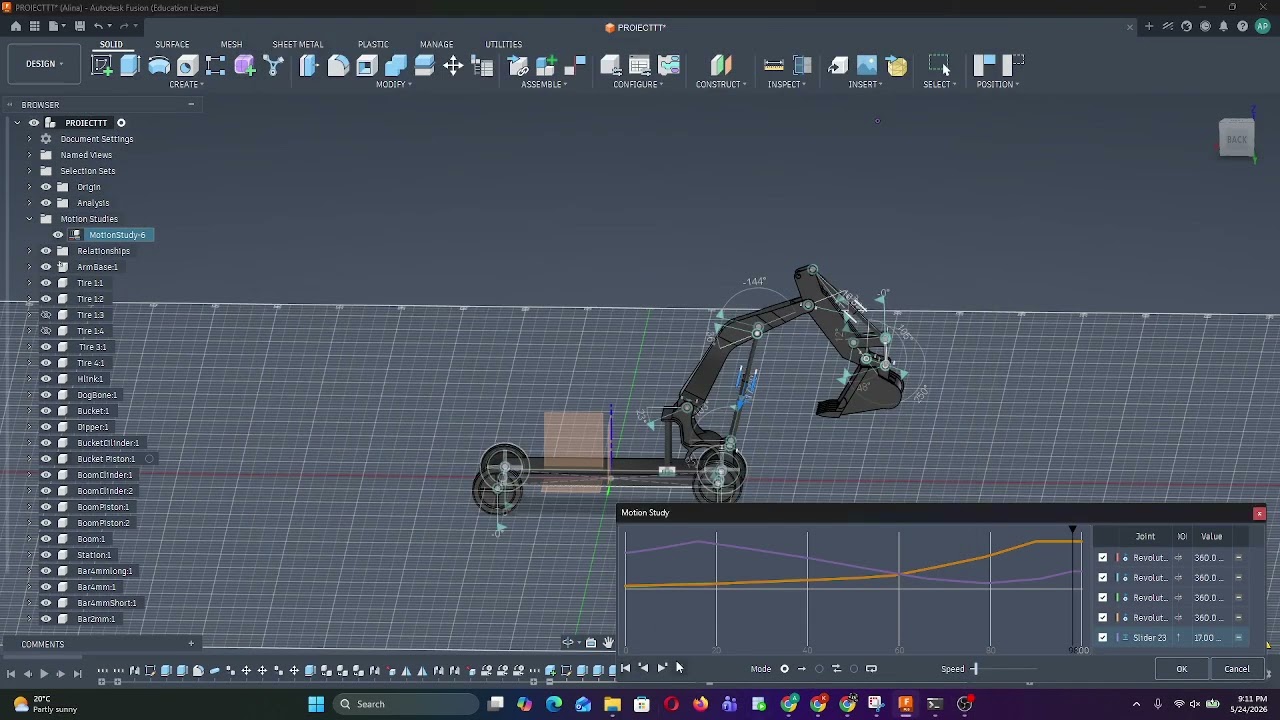Open the Create dropdown menu
Screen dimensions: 1280x720
tap(187, 85)
